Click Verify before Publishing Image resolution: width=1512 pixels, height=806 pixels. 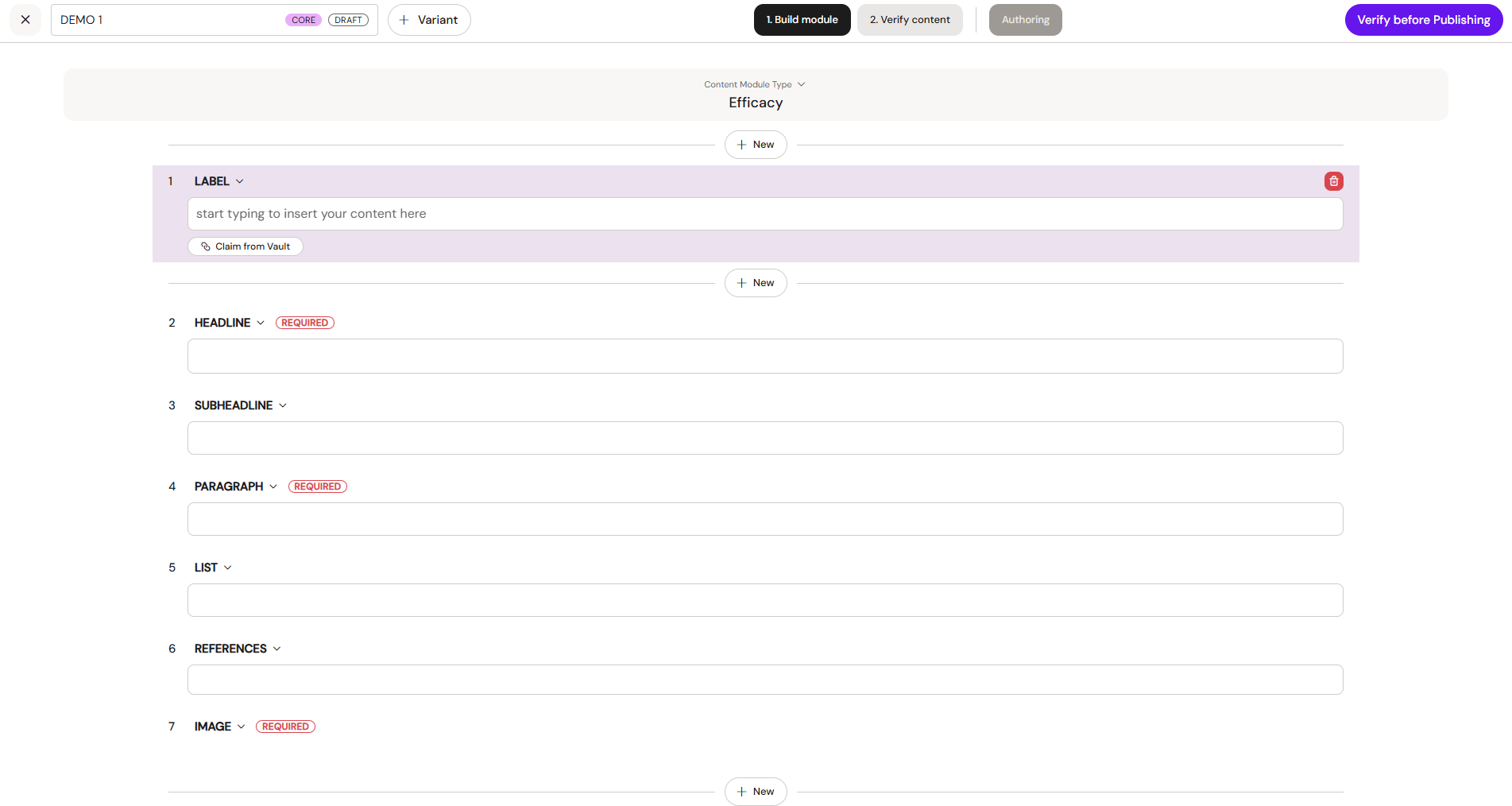[x=1423, y=20]
